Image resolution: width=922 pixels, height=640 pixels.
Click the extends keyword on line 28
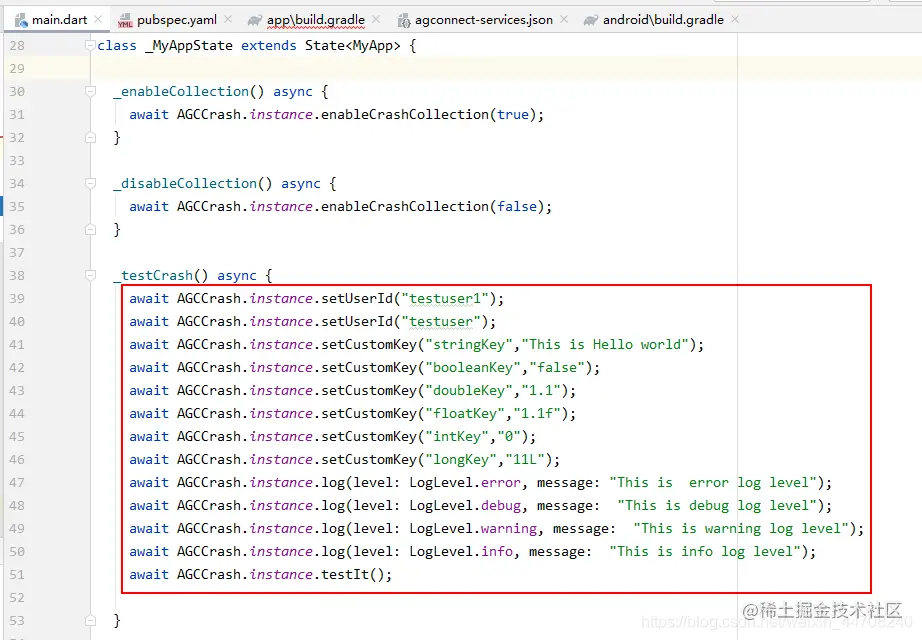(269, 46)
